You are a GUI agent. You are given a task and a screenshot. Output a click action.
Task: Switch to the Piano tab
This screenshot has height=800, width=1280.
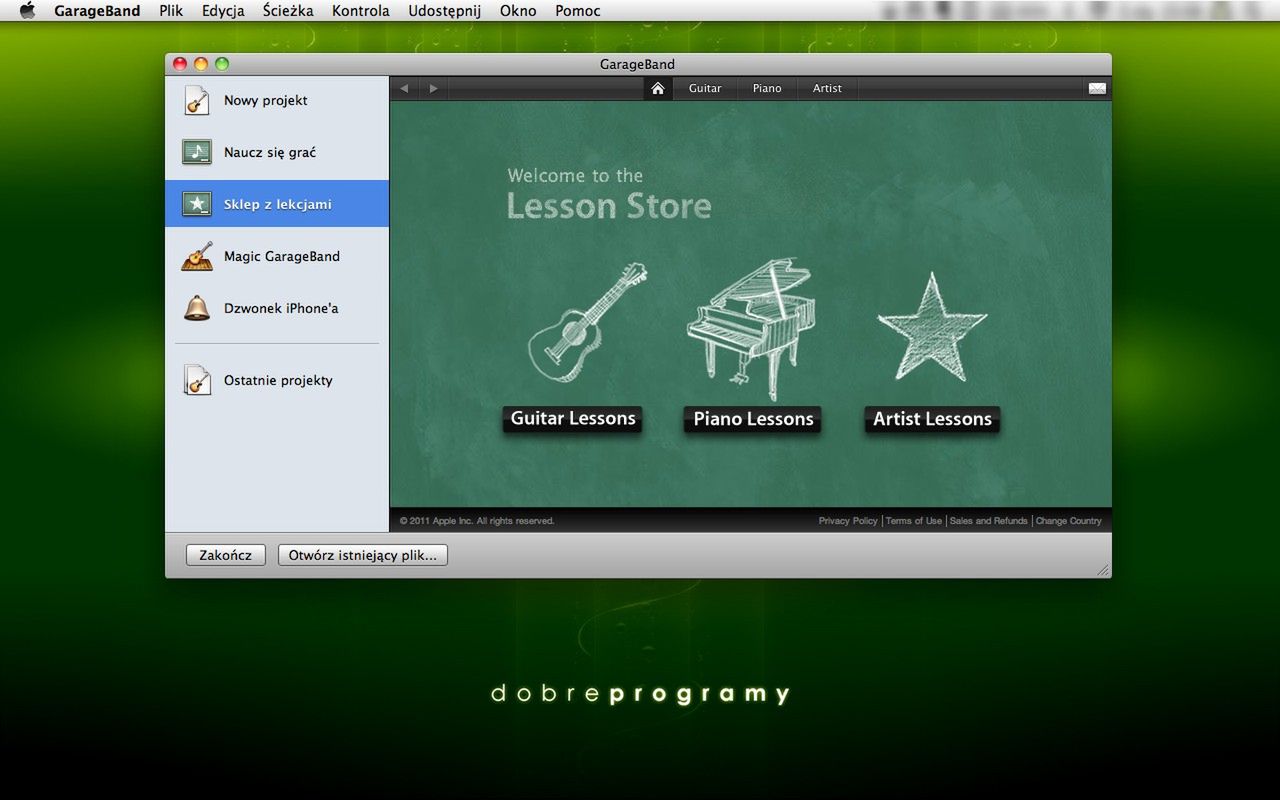tap(767, 88)
